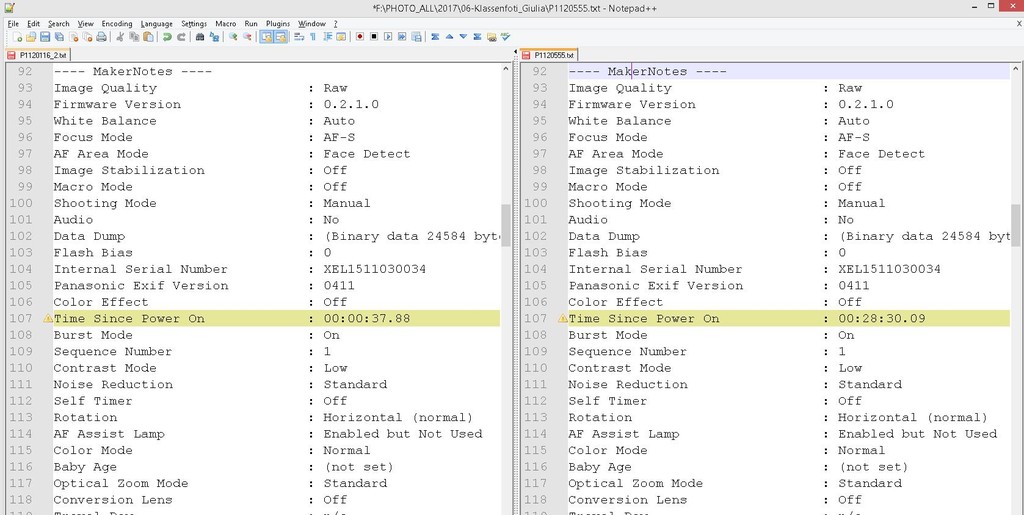Toggle synchronize horizontal scrolling button

click(281, 37)
